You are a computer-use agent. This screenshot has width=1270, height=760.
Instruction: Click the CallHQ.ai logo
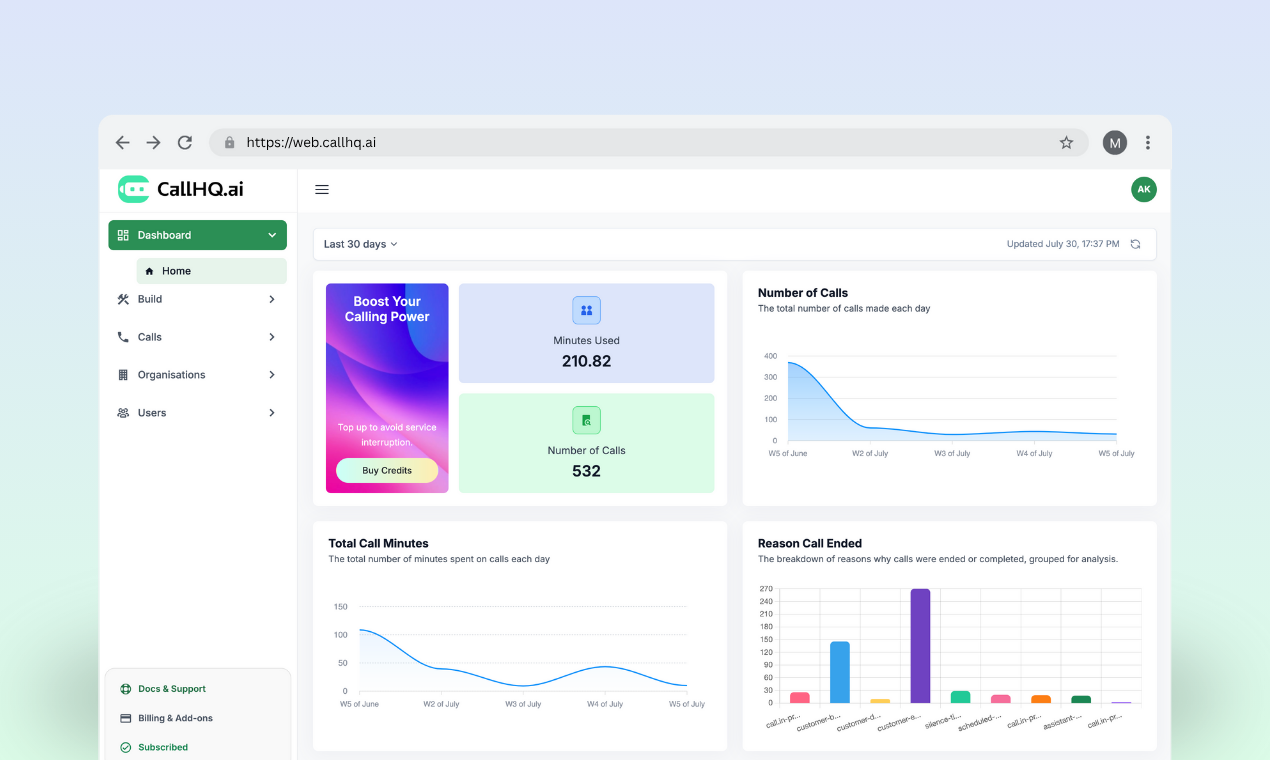click(181, 189)
